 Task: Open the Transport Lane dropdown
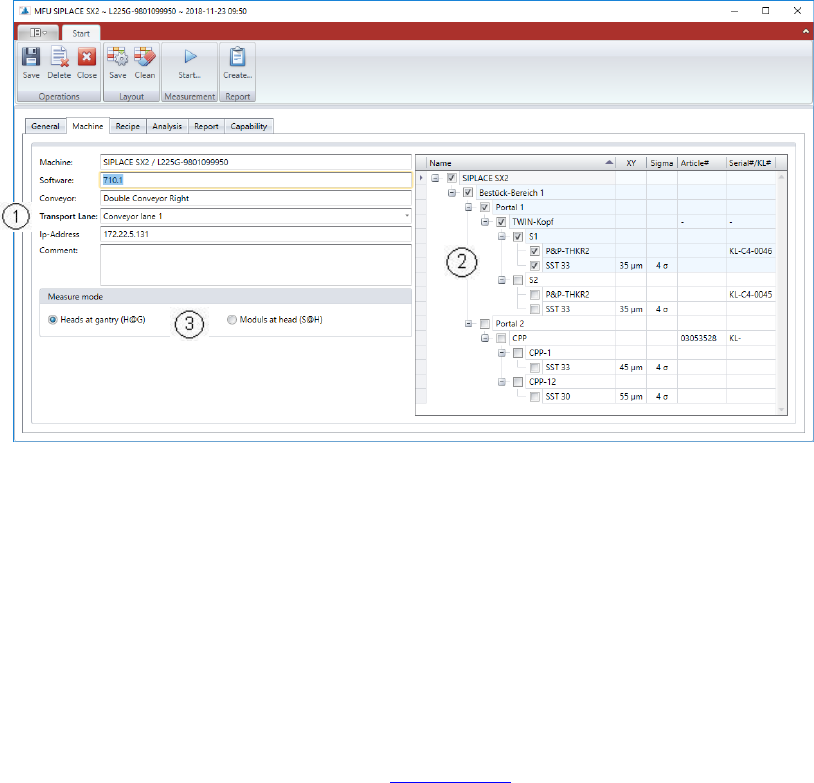(407, 216)
